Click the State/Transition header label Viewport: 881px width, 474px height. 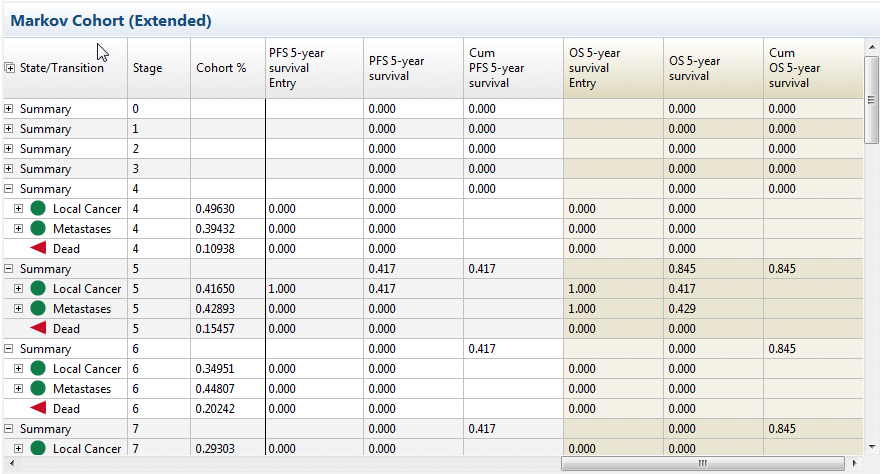click(62, 68)
